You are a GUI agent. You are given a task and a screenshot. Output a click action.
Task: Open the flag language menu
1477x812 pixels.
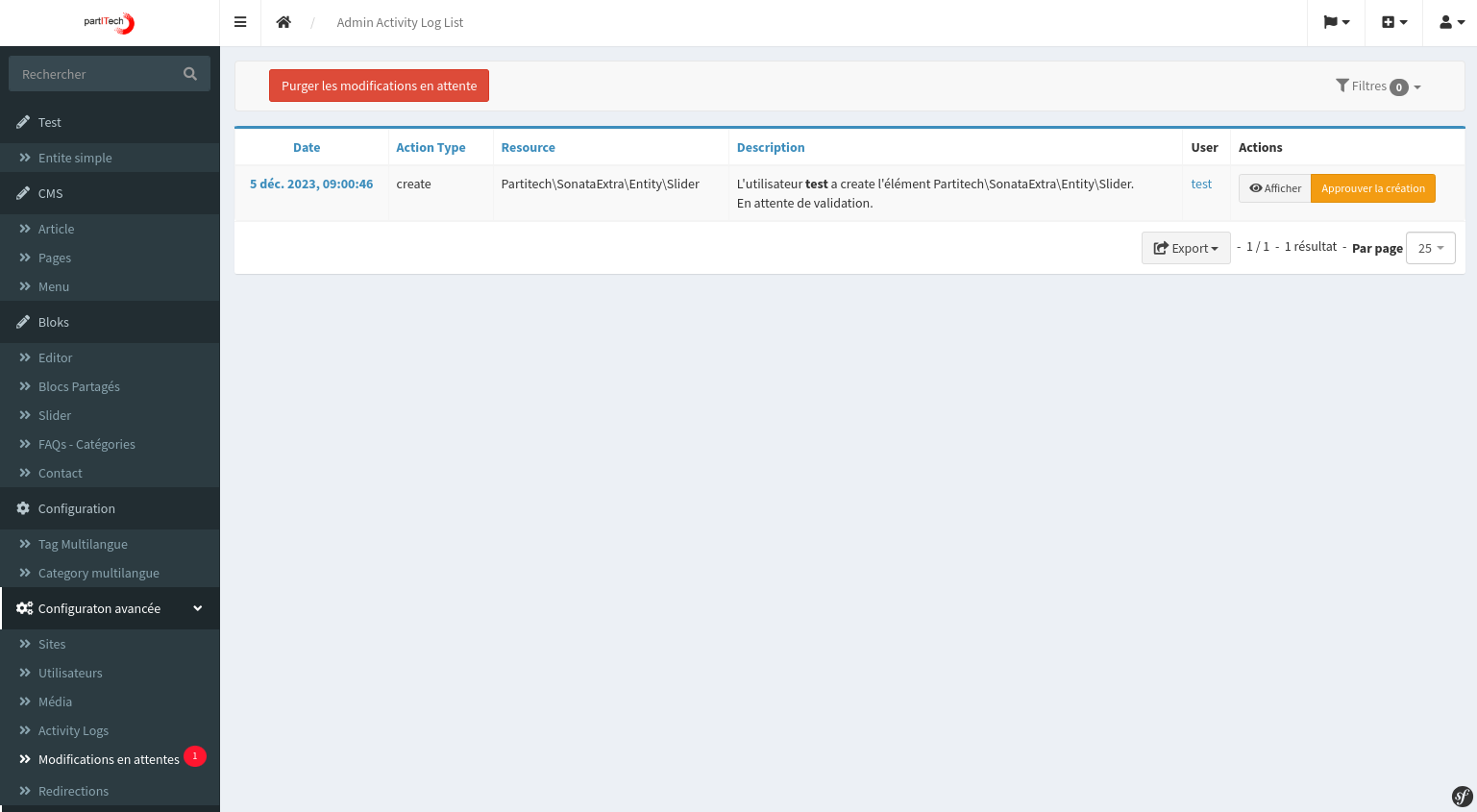click(x=1336, y=22)
